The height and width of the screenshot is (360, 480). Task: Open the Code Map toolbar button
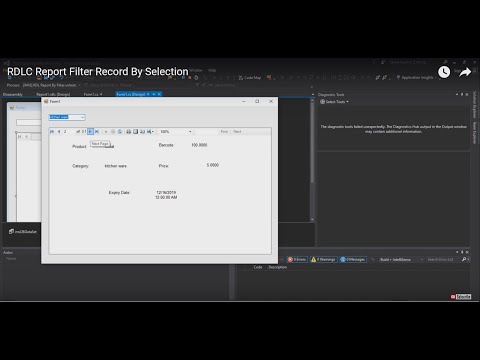(x=250, y=78)
